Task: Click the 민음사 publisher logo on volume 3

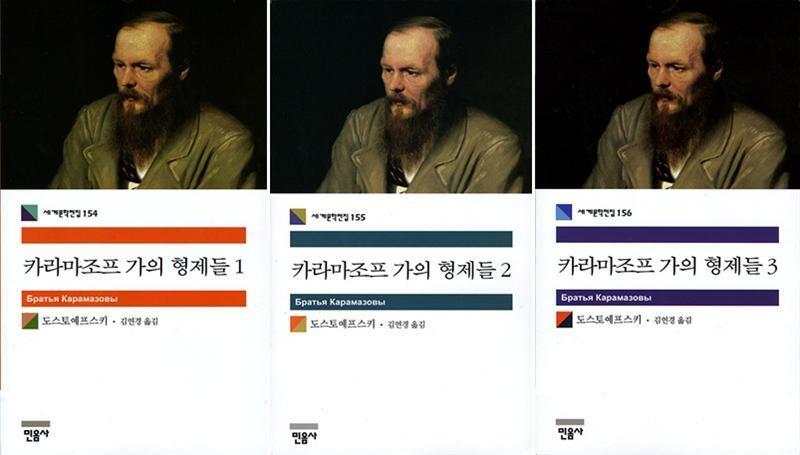Action: click(570, 429)
